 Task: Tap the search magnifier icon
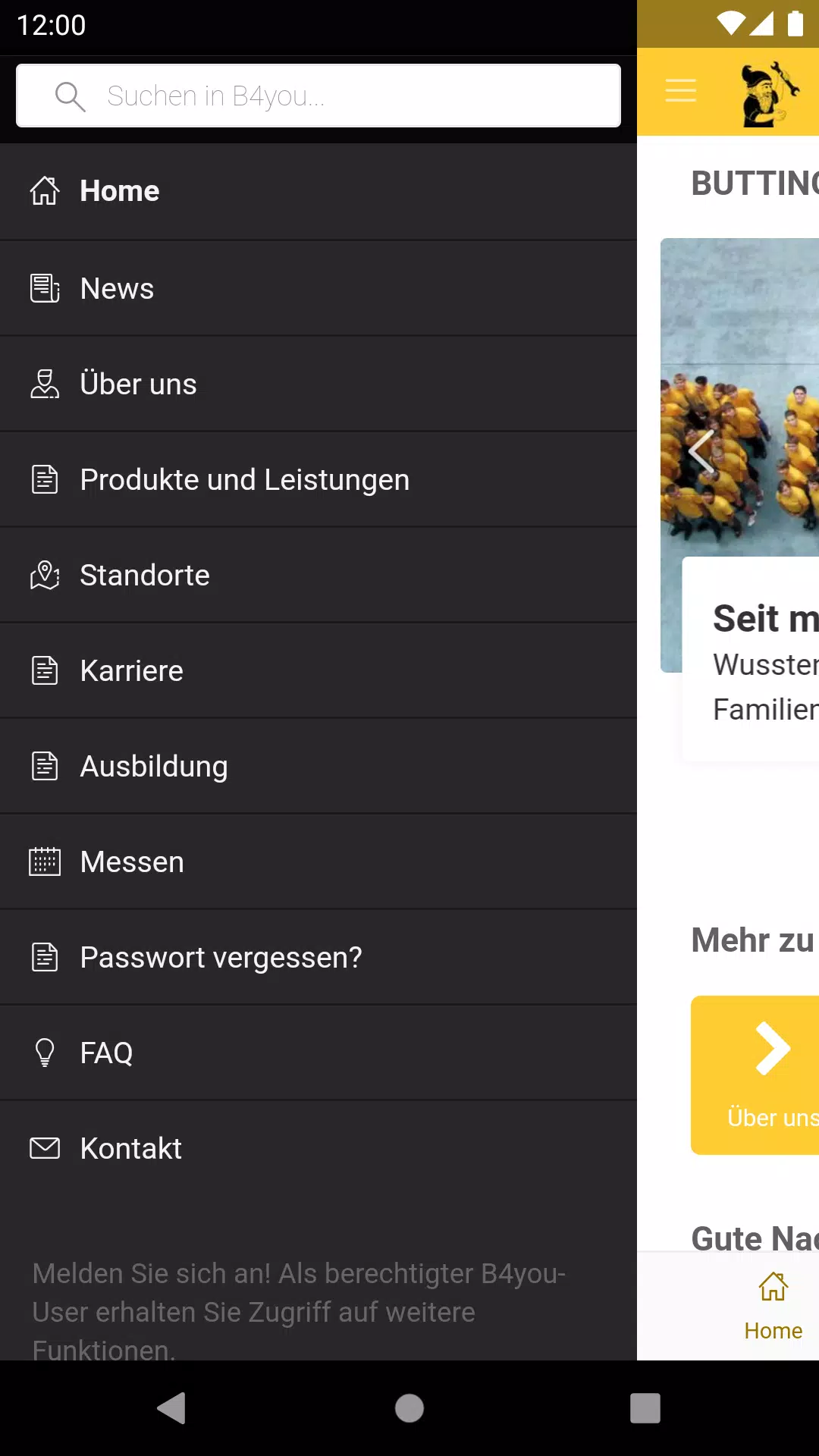tap(70, 96)
